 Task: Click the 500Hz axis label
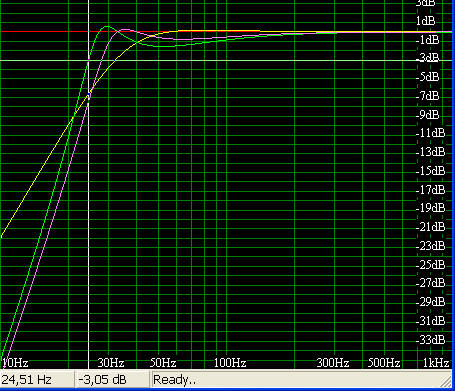[x=384, y=363]
